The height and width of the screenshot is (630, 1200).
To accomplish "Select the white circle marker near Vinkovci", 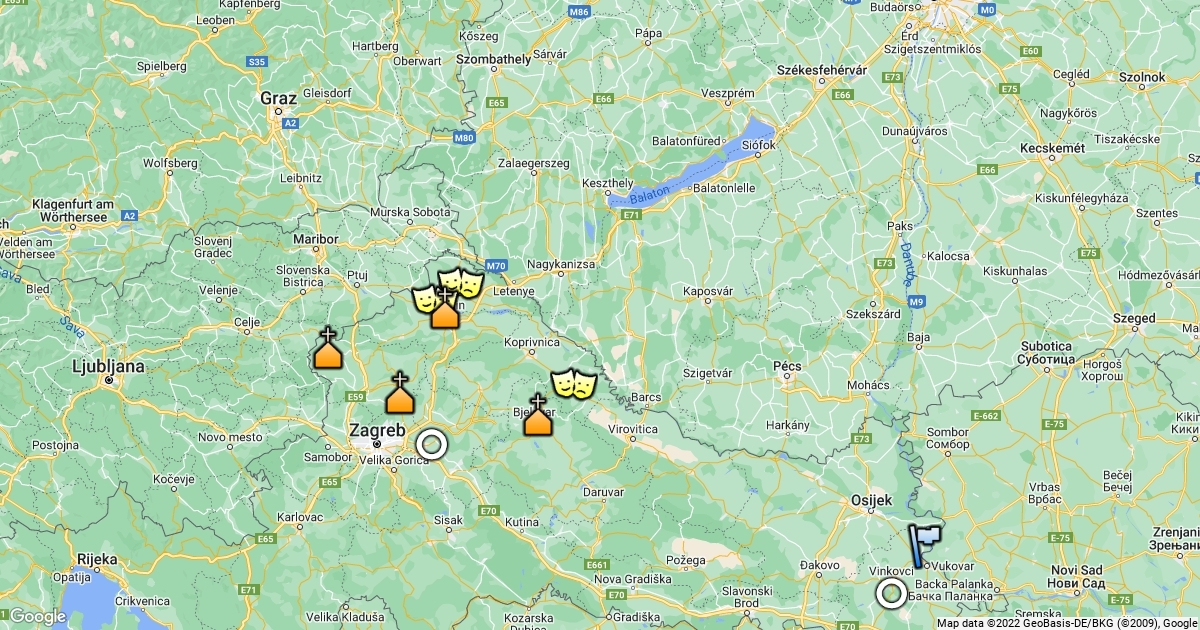I will (x=891, y=593).
